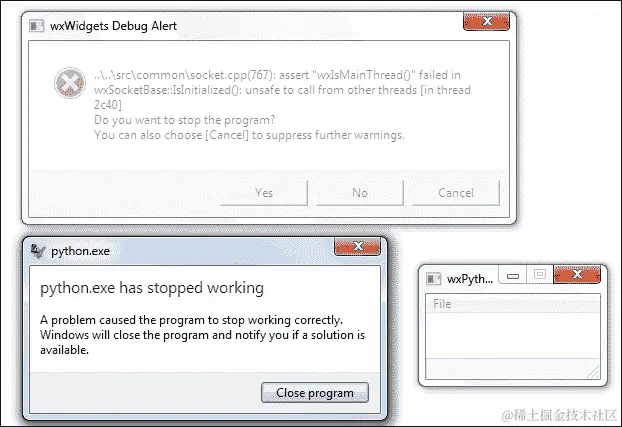Viewport: 622px width, 427px height.
Task: Dismiss python.exe crash dialog with X
Action: point(358,246)
